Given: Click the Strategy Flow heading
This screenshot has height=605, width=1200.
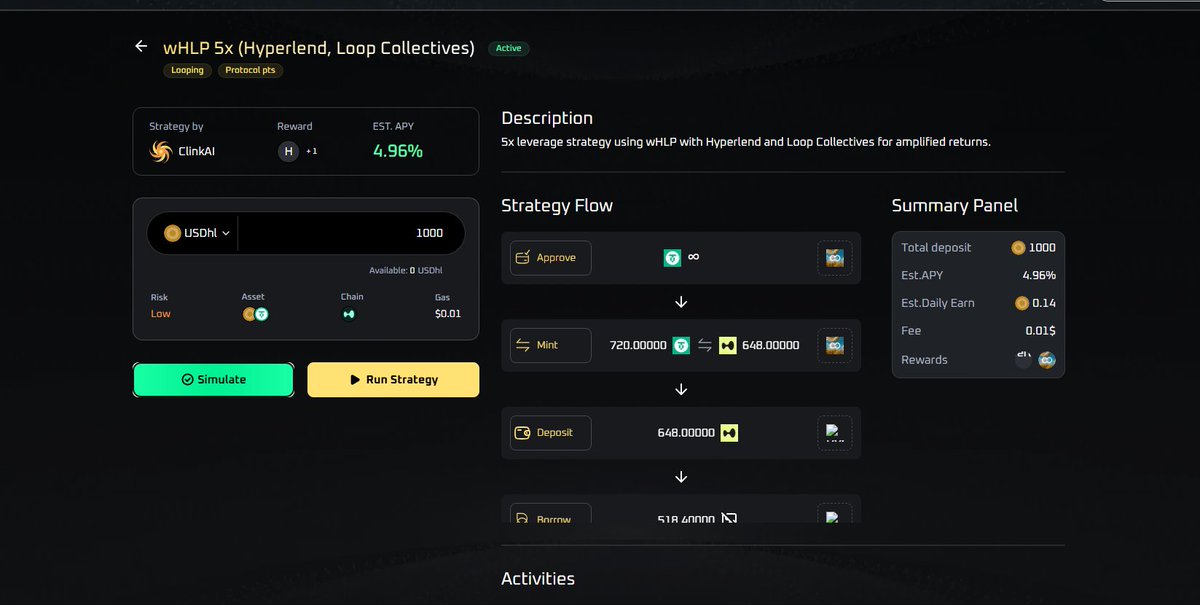Looking at the screenshot, I should point(557,206).
